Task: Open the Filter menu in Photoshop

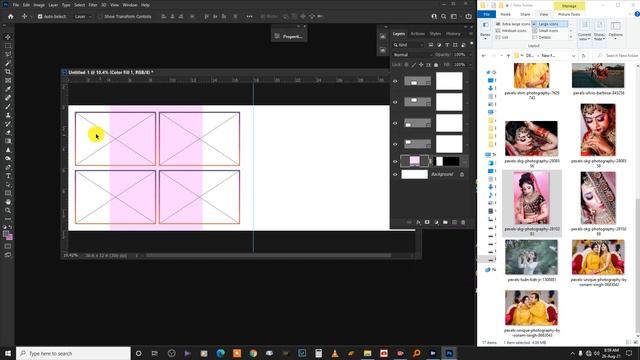Action: (93, 5)
